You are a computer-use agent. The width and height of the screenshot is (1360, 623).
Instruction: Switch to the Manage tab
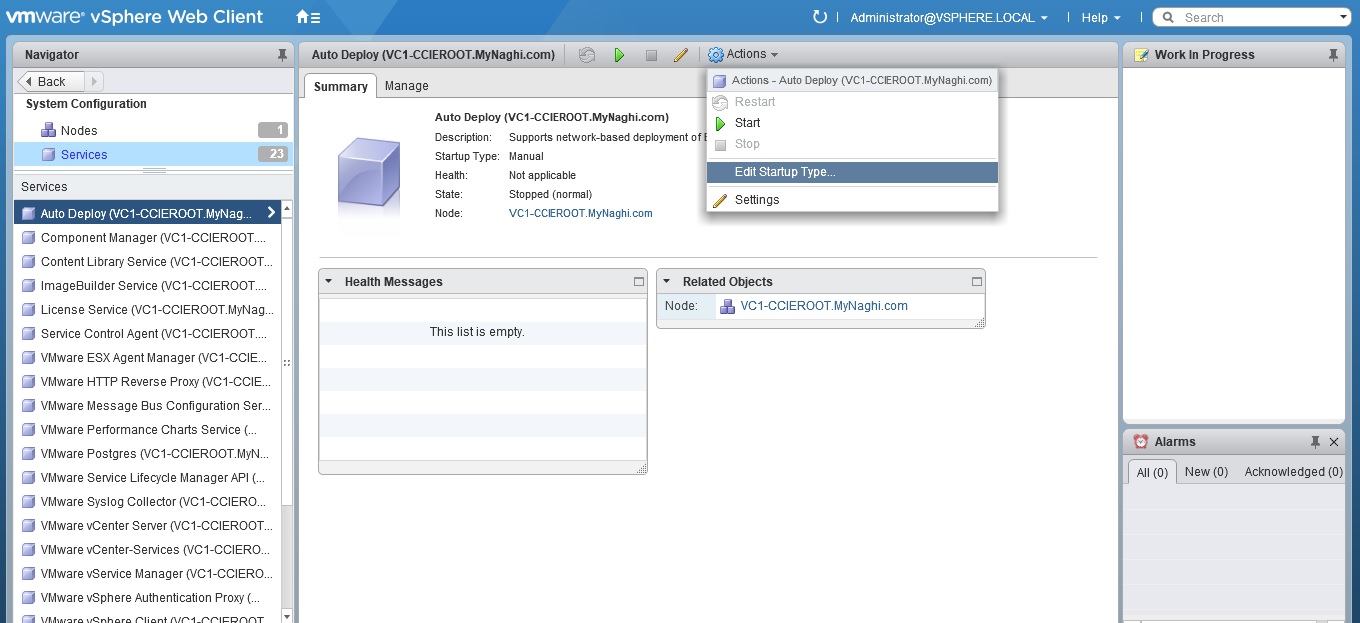click(406, 86)
